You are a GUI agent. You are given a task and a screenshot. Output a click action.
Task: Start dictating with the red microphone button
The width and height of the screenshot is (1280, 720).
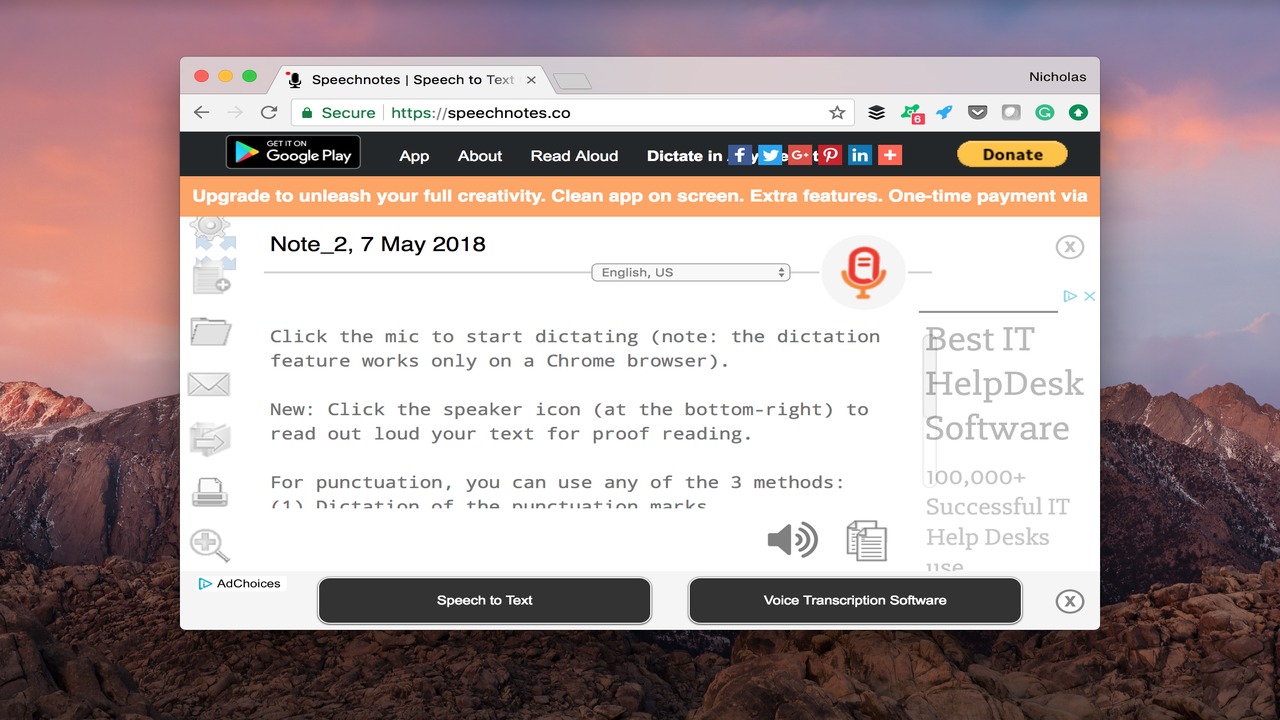pyautogui.click(x=863, y=272)
